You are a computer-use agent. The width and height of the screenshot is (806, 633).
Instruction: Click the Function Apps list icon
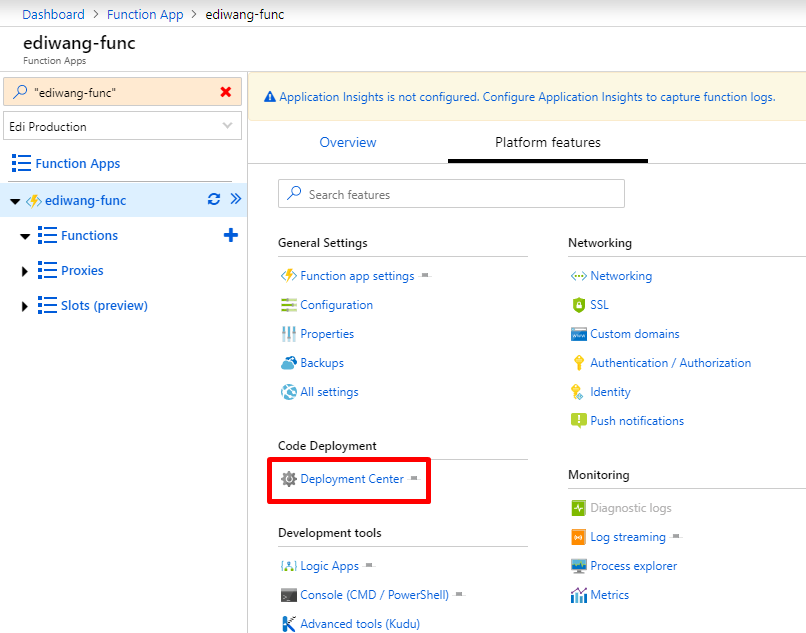(x=22, y=163)
